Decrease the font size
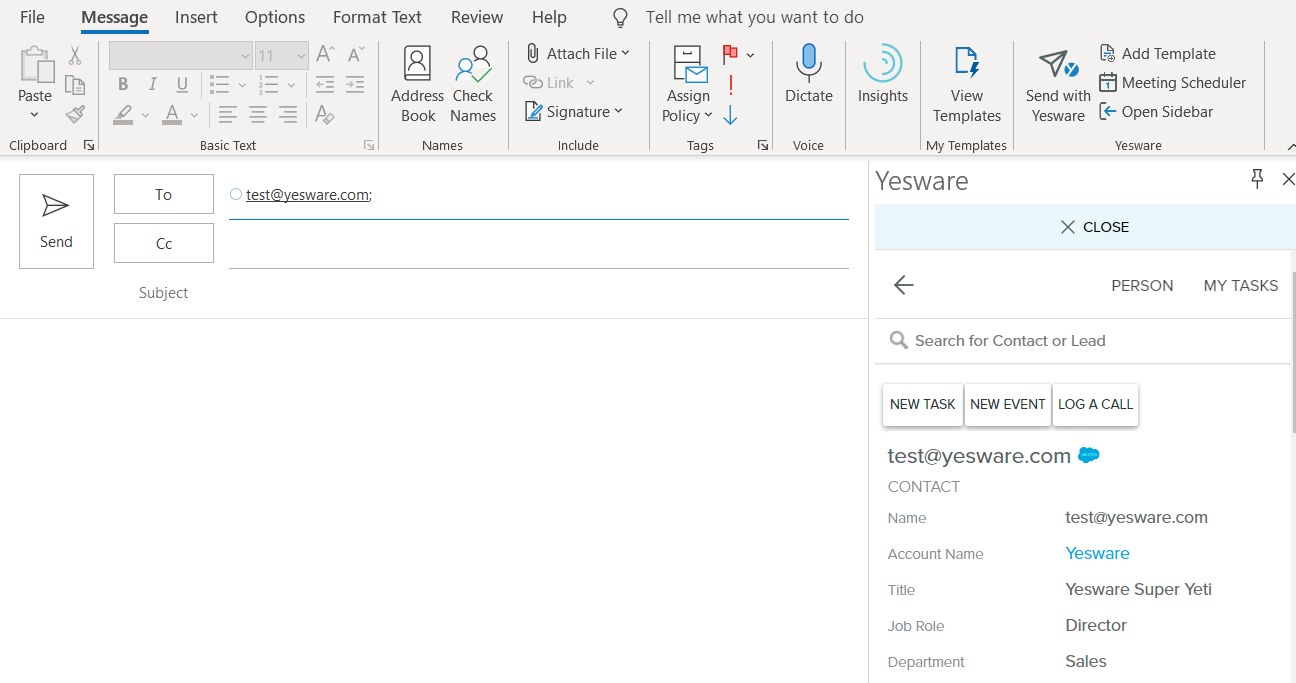 [x=356, y=55]
